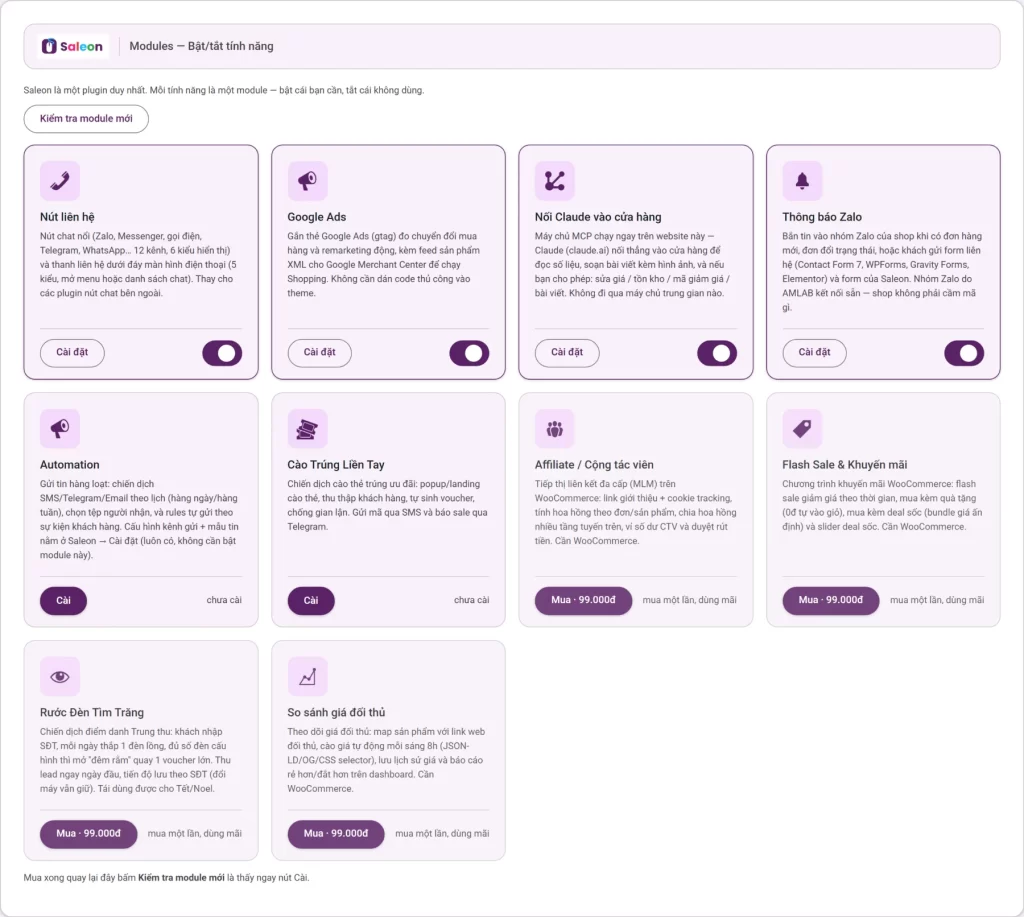The width and height of the screenshot is (1024, 917).
Task: Click the megaphone icon on Automation card
Action: (x=60, y=428)
